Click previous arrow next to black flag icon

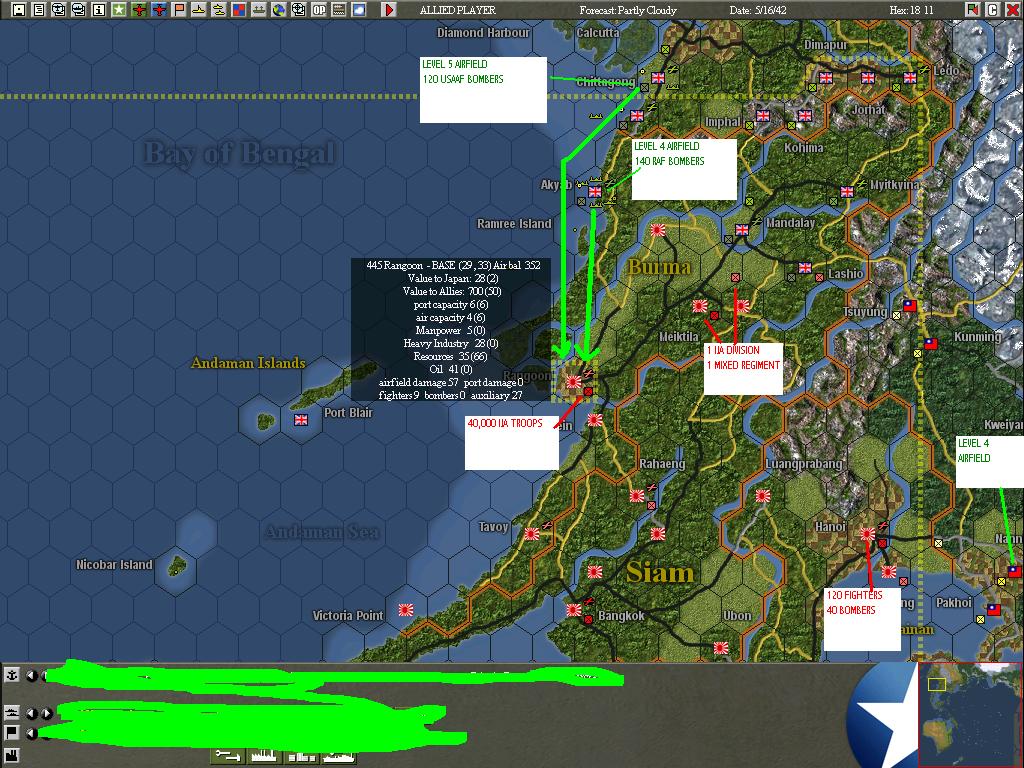tap(31, 733)
